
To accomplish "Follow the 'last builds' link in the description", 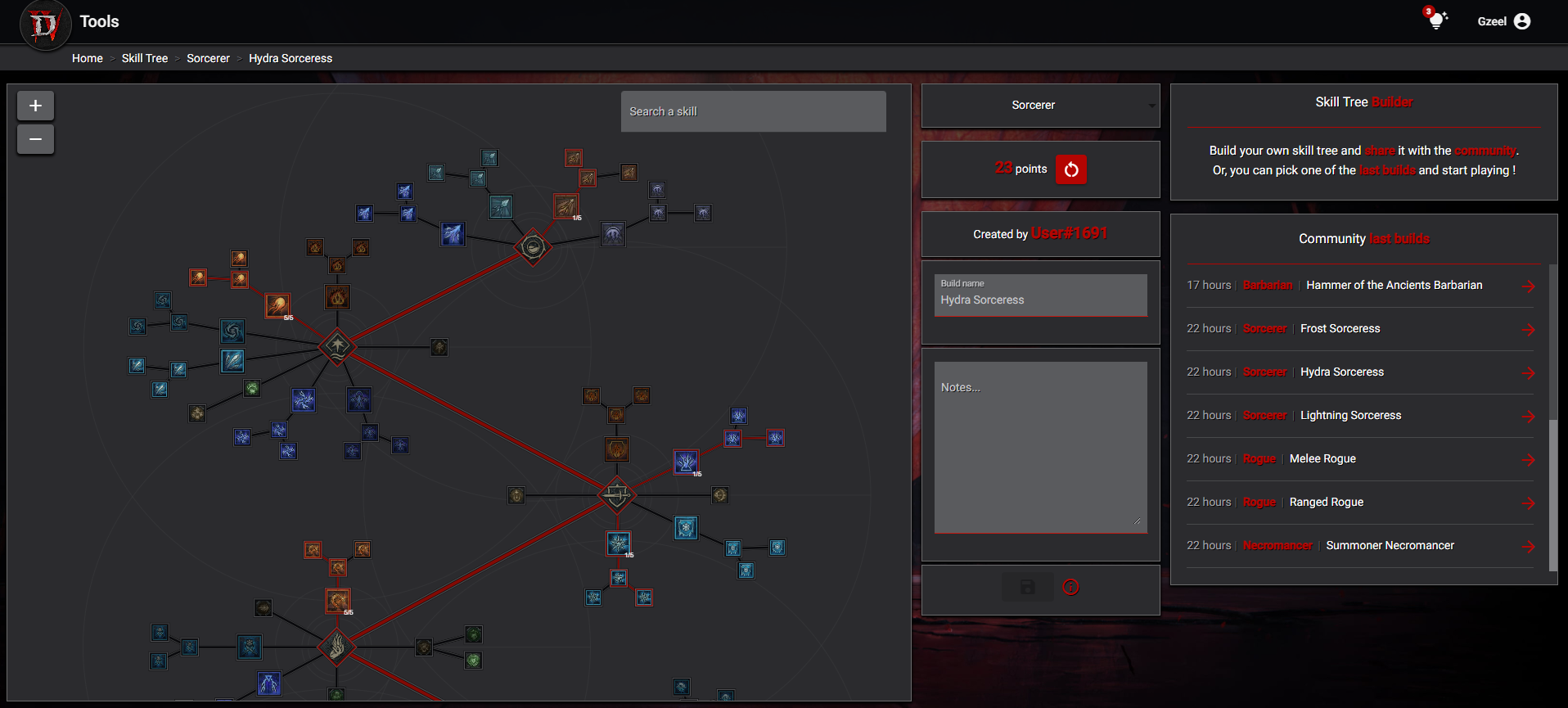I will (x=1387, y=170).
